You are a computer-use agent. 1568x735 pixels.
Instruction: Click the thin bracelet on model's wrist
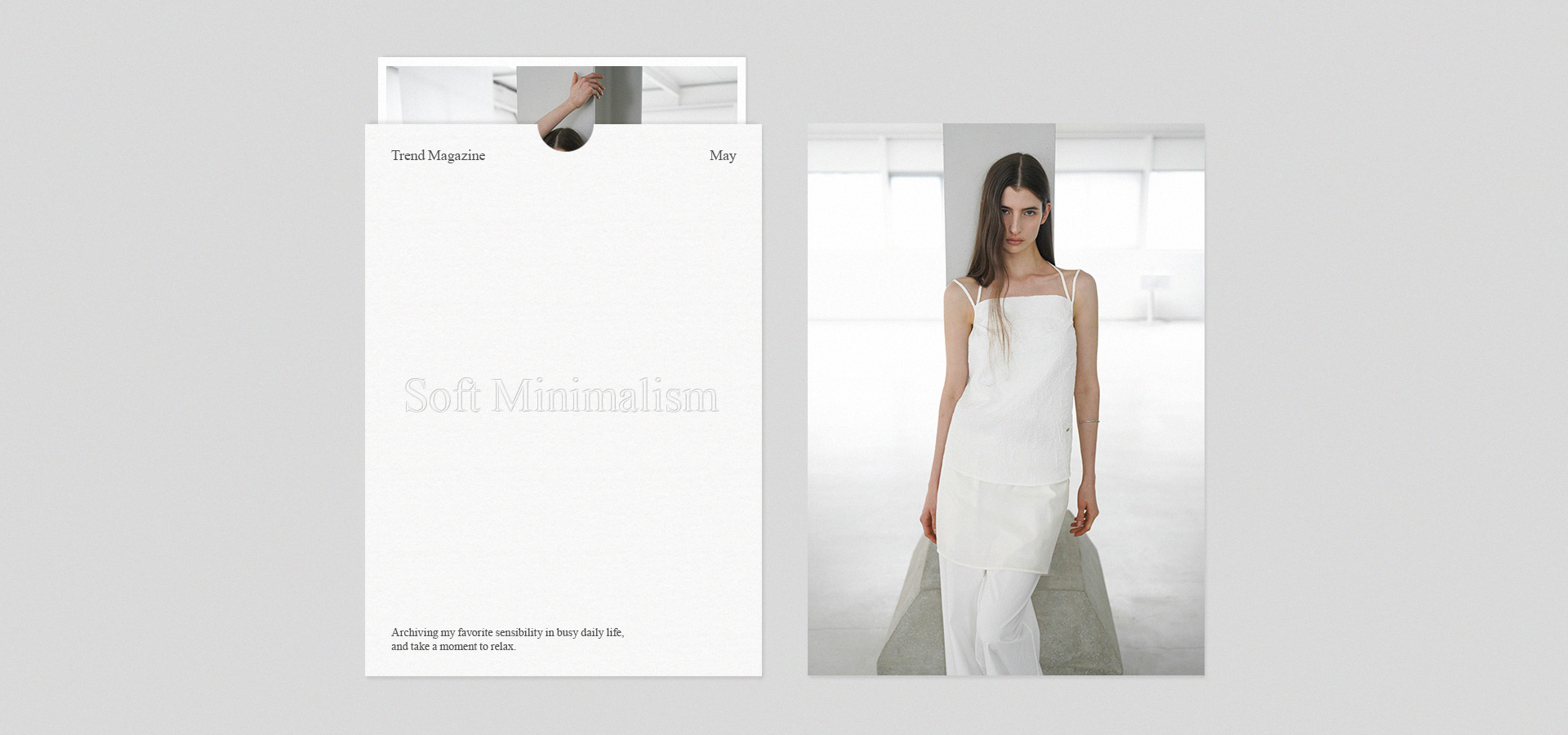pos(1088,421)
